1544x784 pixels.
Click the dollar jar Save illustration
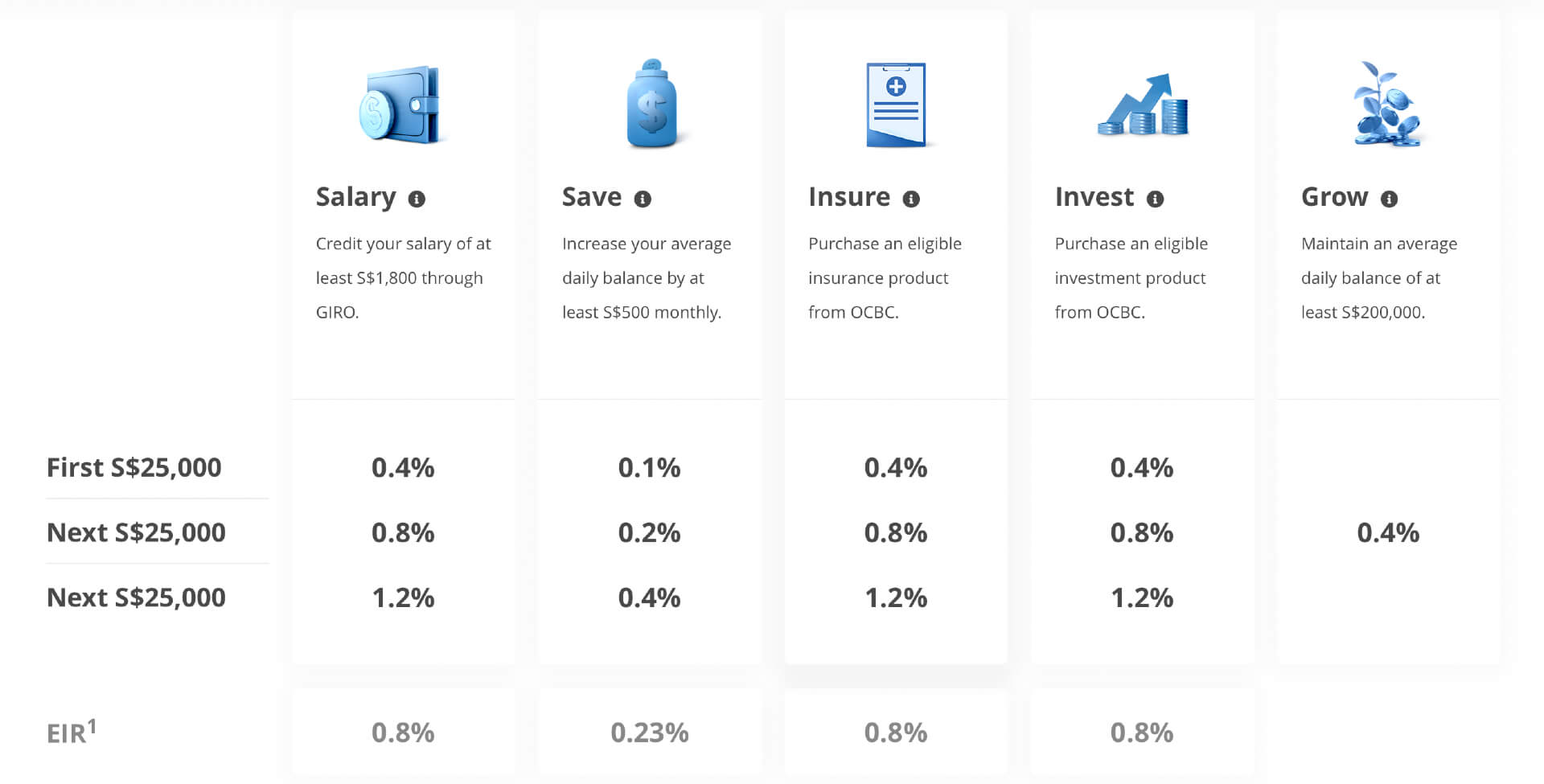pyautogui.click(x=651, y=105)
